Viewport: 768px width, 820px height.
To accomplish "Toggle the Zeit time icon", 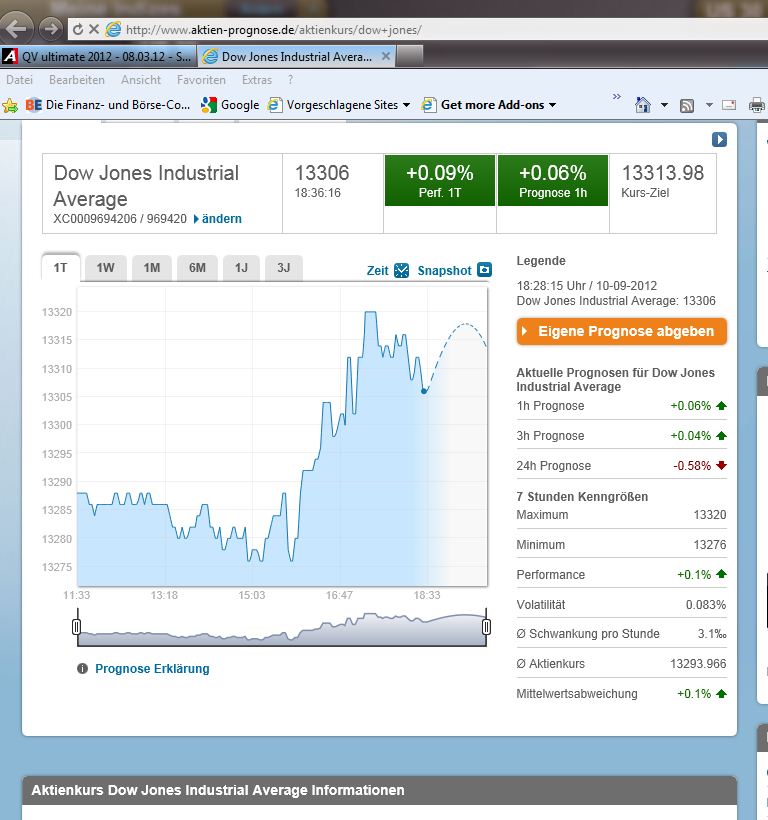I will click(x=401, y=270).
